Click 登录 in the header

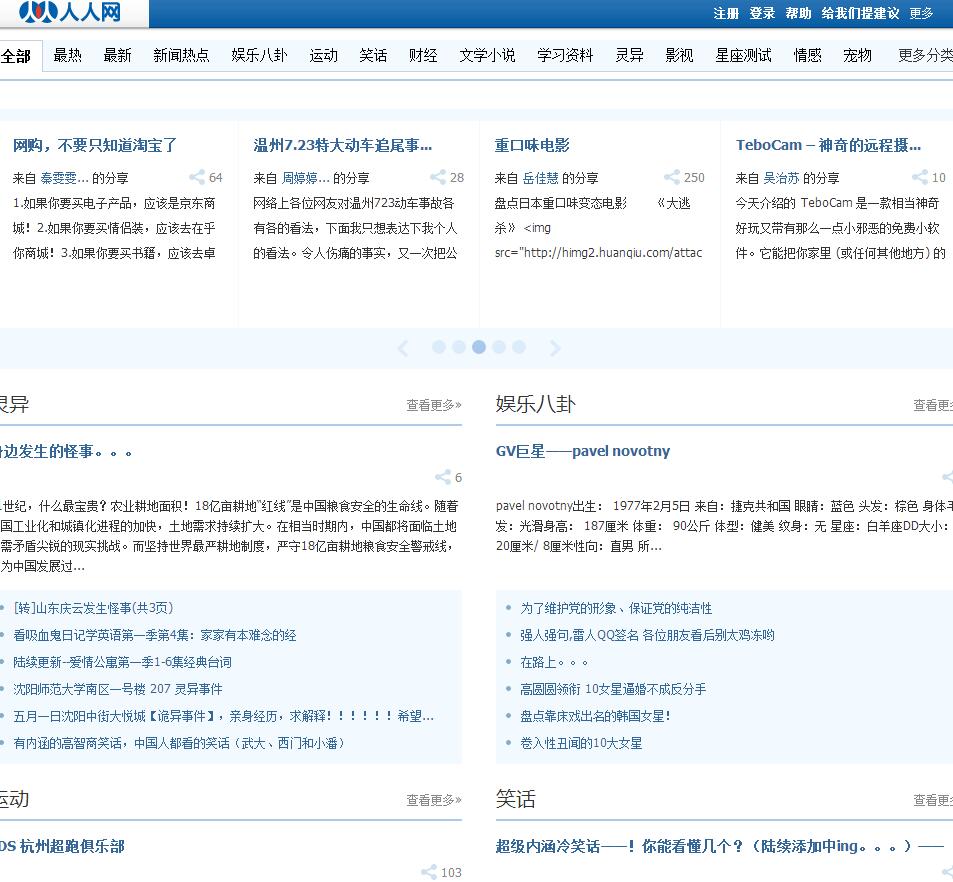click(762, 13)
